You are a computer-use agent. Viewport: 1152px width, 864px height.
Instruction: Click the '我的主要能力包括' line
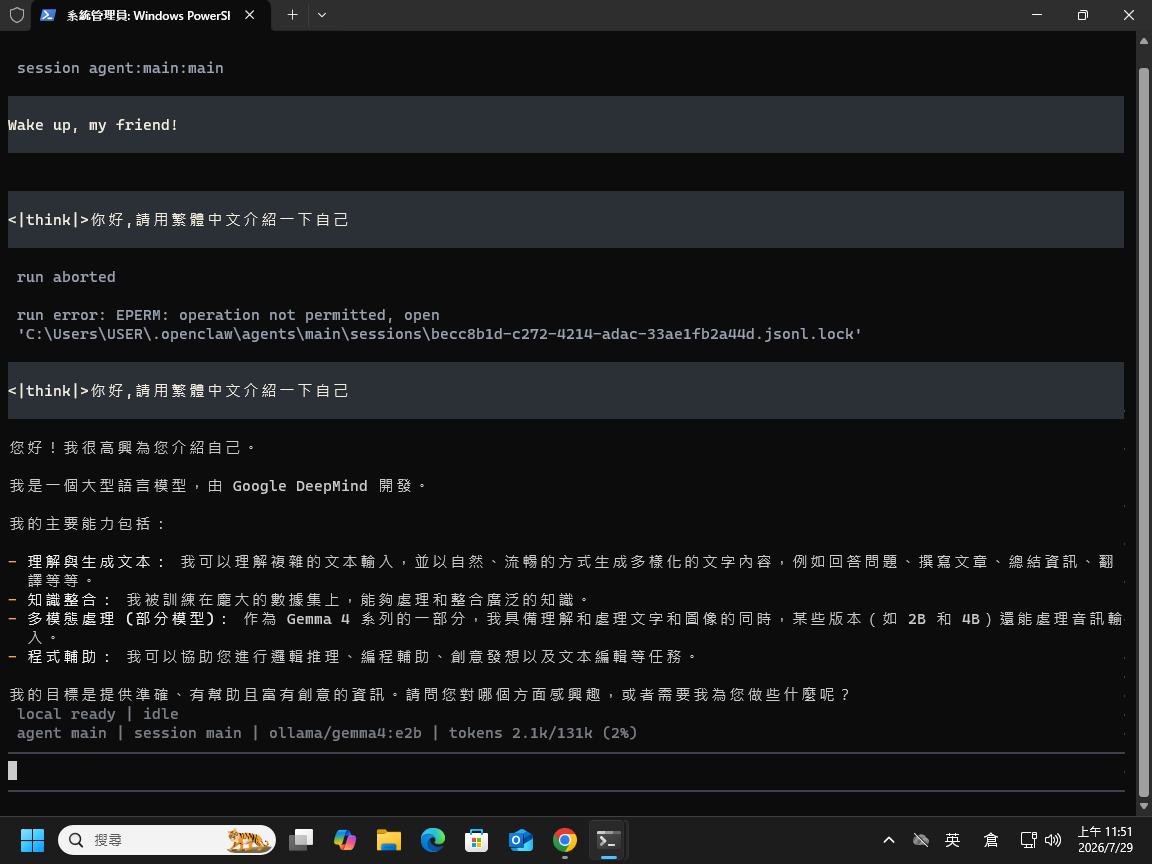coord(88,524)
